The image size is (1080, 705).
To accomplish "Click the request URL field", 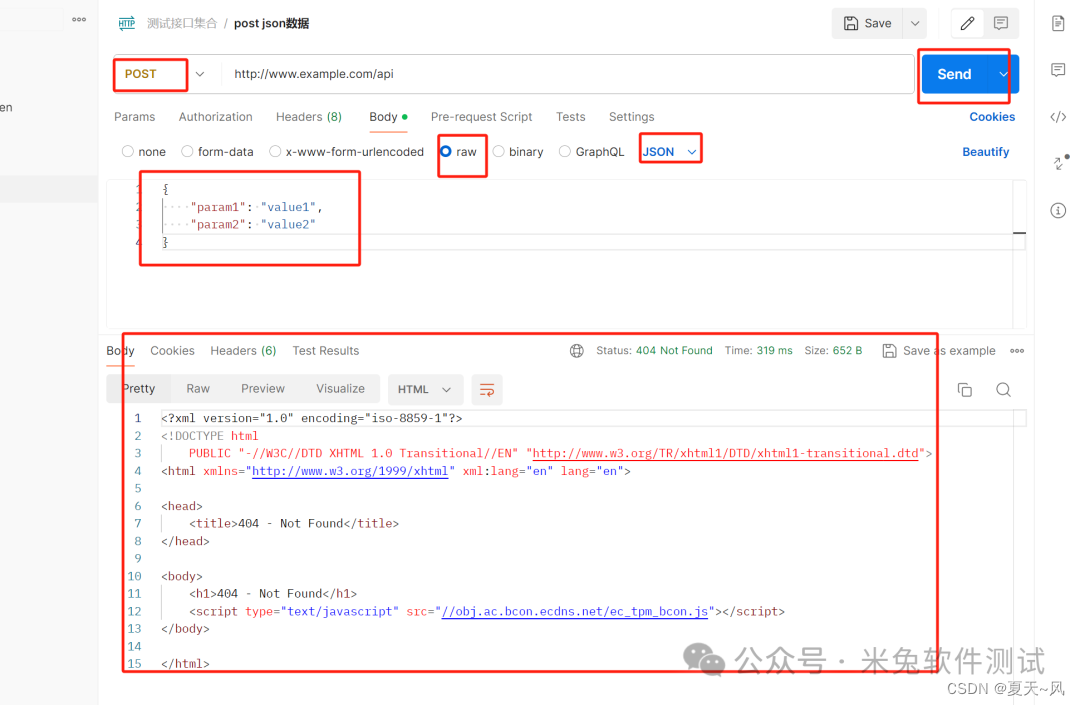I will coord(568,74).
